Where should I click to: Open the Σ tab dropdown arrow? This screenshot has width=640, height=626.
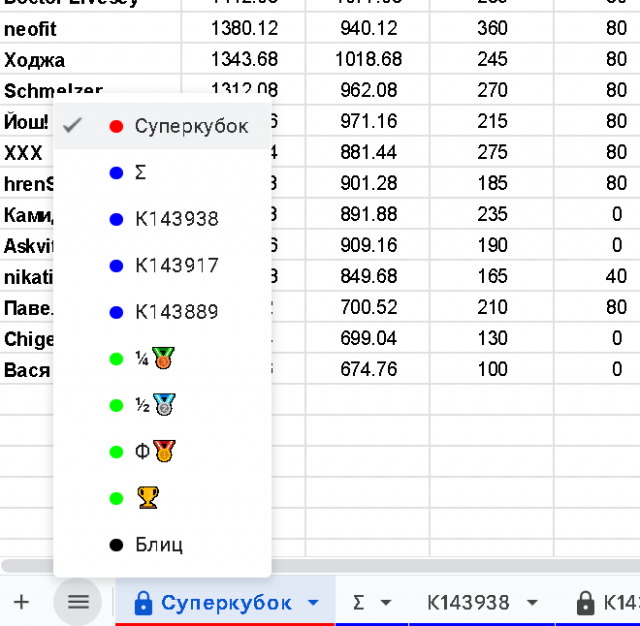pyautogui.click(x=385, y=603)
